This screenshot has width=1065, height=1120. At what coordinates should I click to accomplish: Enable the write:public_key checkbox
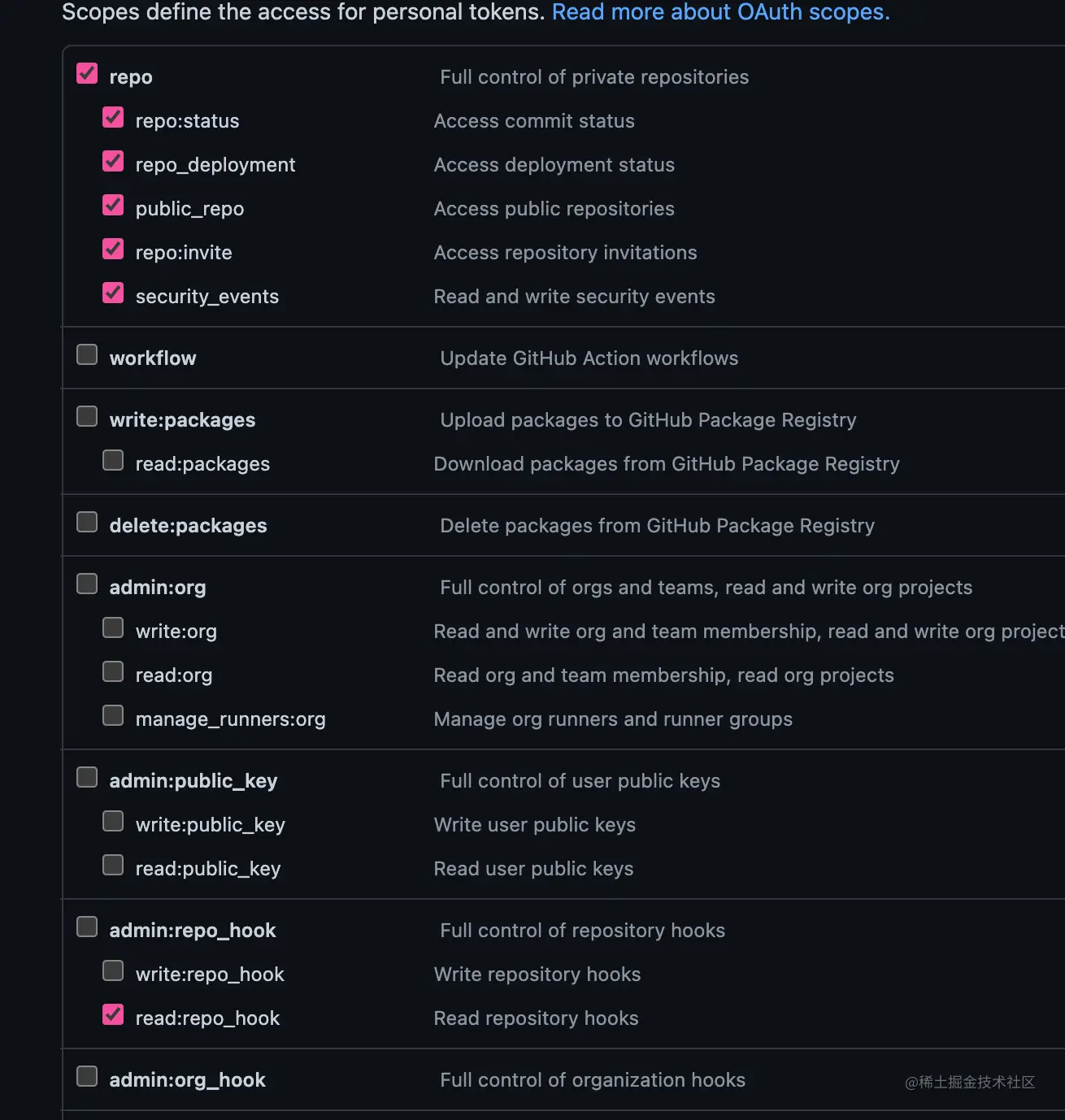(113, 822)
